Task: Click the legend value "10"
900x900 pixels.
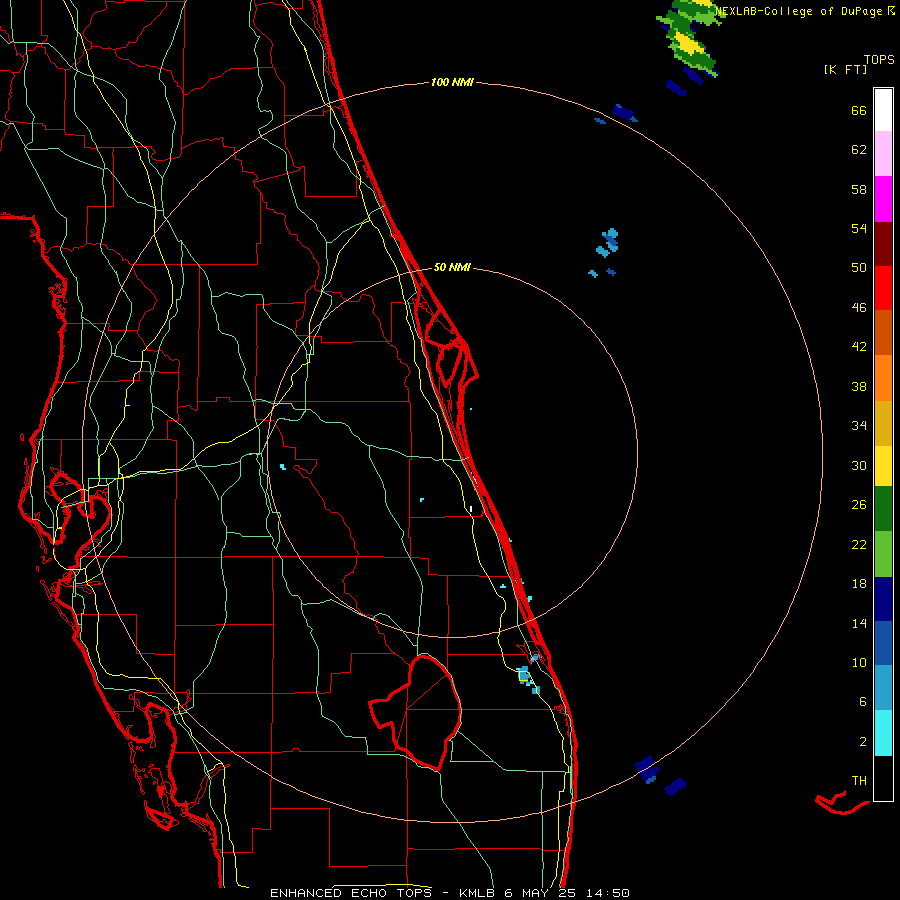Action: [859, 662]
